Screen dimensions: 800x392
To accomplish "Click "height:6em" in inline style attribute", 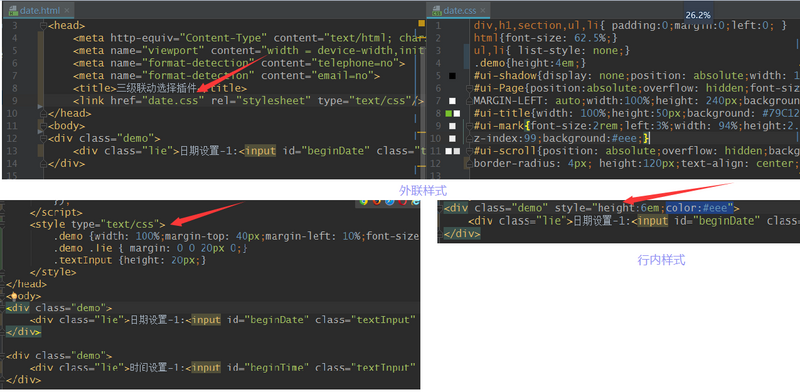I will pyautogui.click(x=630, y=208).
